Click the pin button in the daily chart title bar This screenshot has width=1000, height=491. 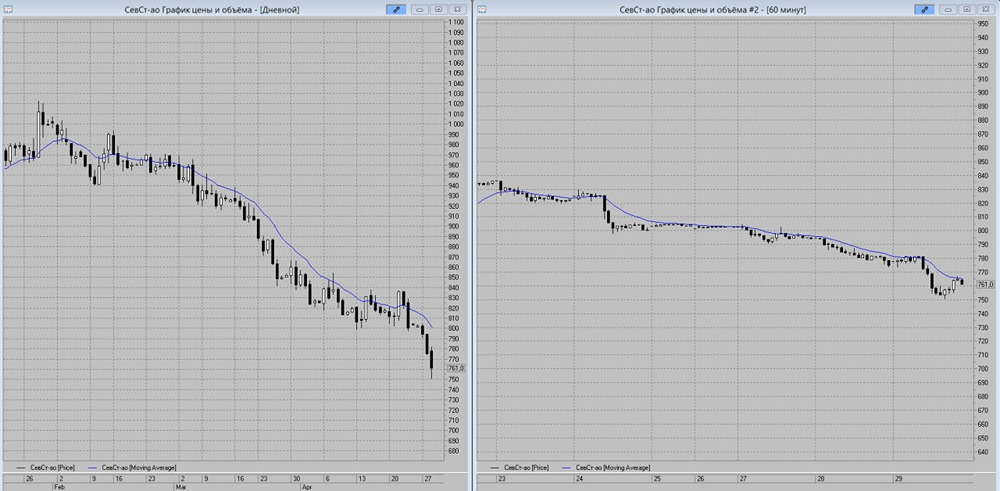pos(395,10)
